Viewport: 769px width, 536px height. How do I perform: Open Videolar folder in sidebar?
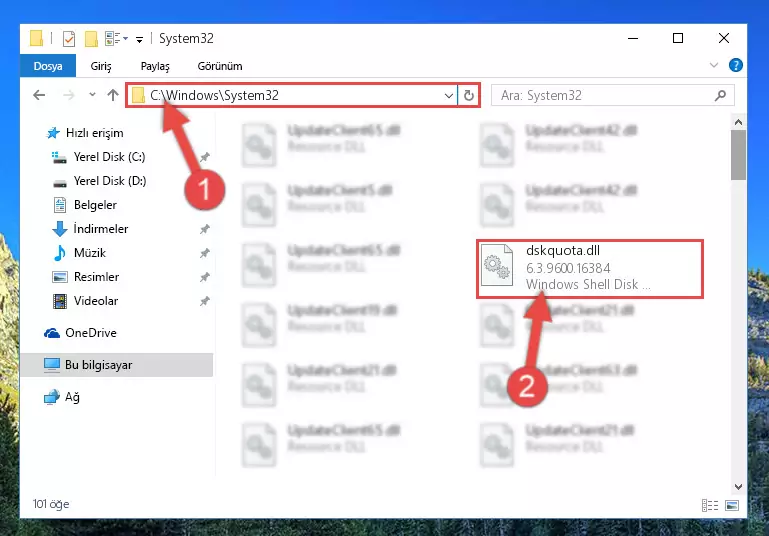pos(96,301)
